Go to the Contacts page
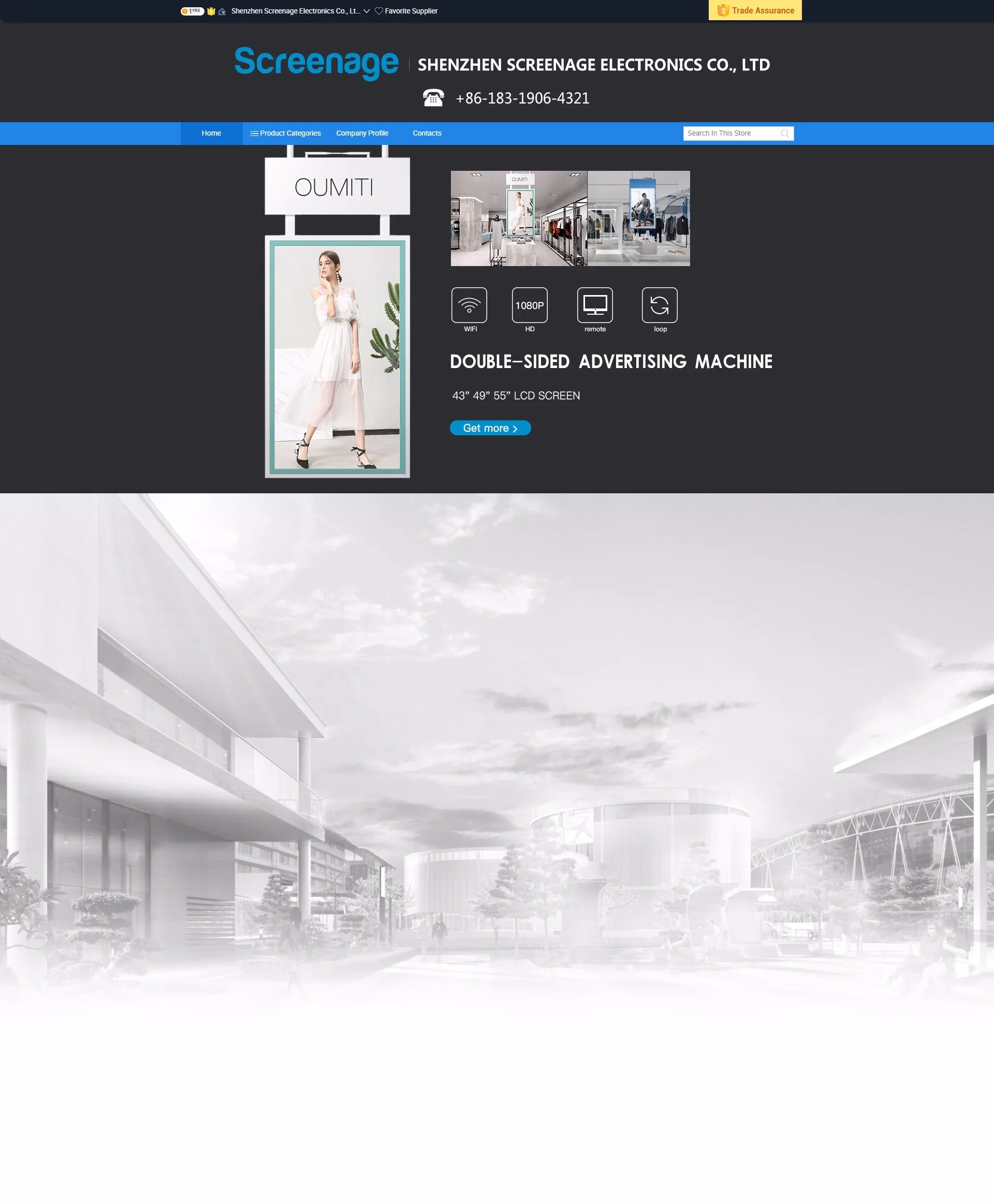 427,133
